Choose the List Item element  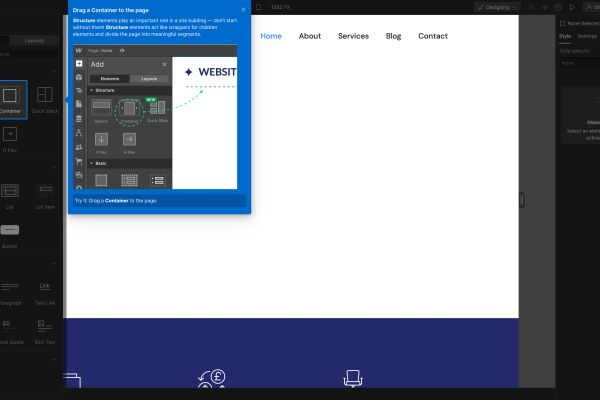click(45, 196)
